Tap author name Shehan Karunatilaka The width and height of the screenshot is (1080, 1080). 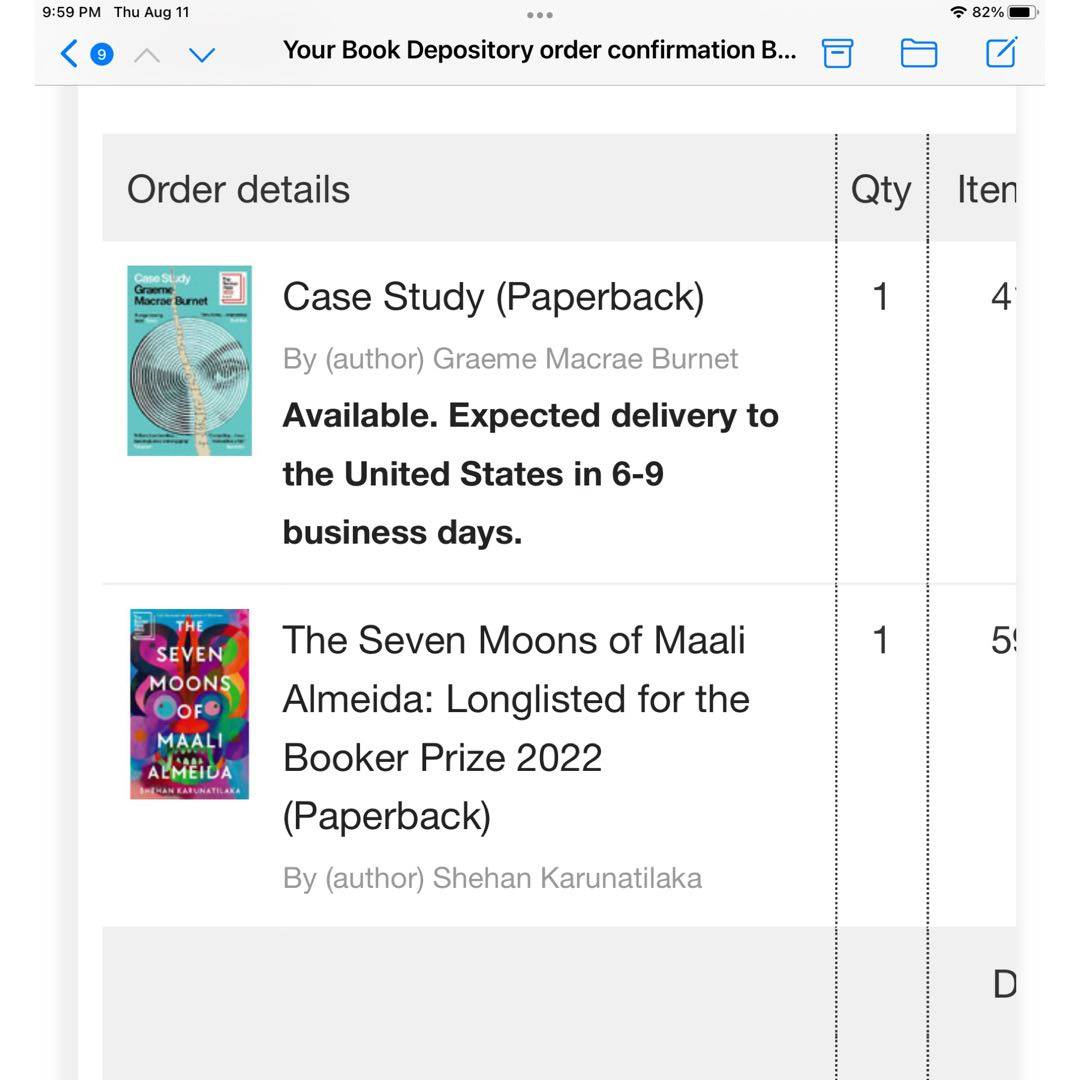pyautogui.click(x=567, y=878)
